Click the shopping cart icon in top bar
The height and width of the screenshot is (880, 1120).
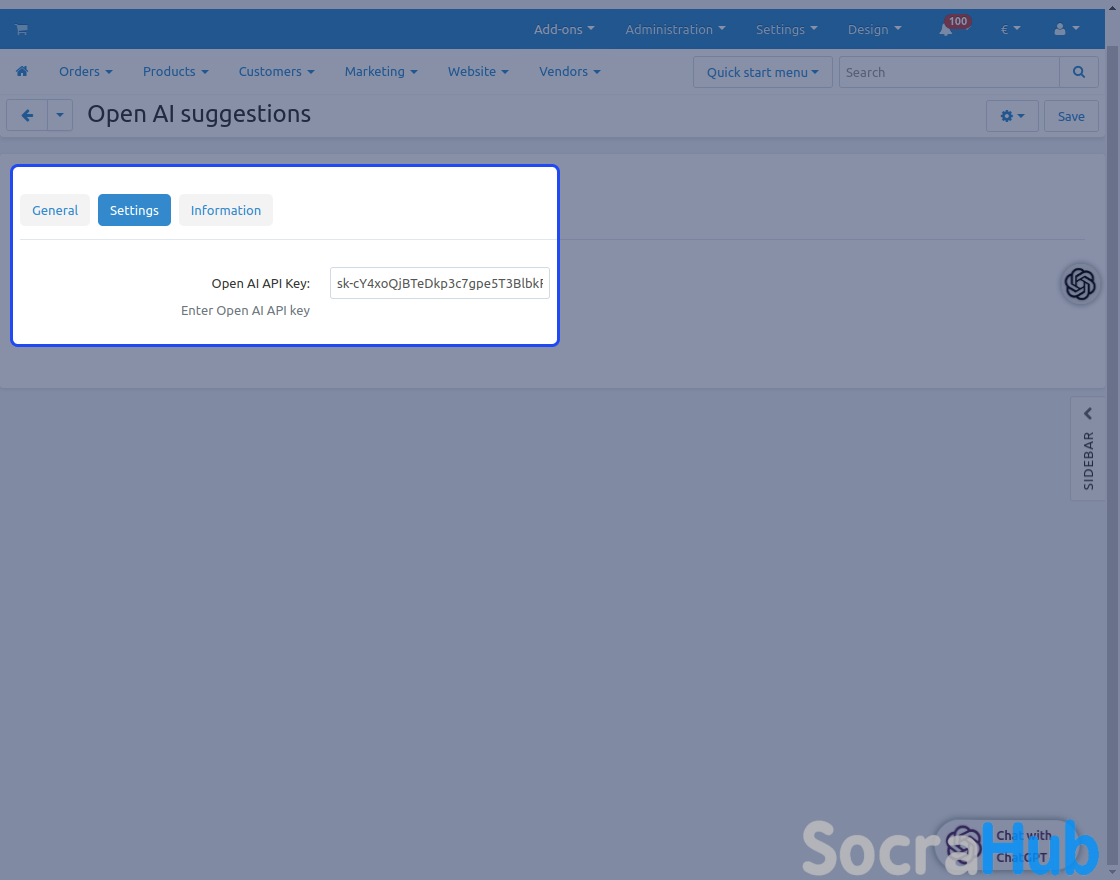[21, 30]
